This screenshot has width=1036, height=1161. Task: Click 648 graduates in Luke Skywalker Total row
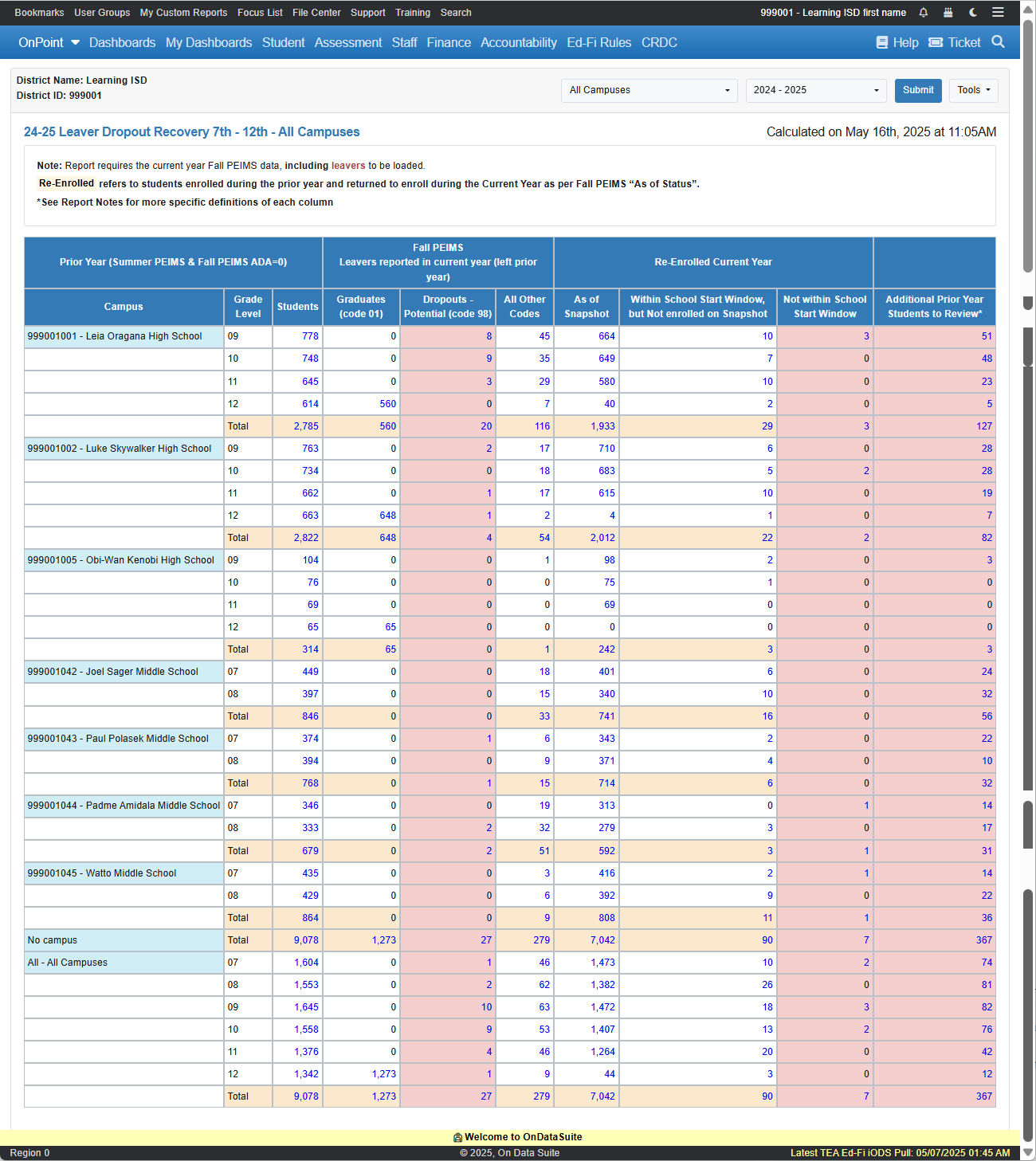pyautogui.click(x=387, y=538)
